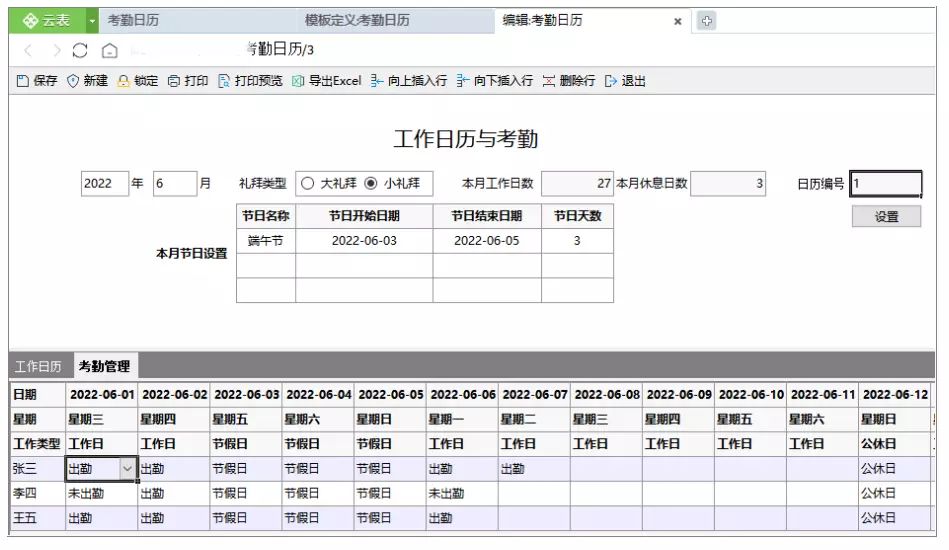949x550 pixels.
Task: Click holiday start date 2022-06-03 cell
Action: [364, 241]
